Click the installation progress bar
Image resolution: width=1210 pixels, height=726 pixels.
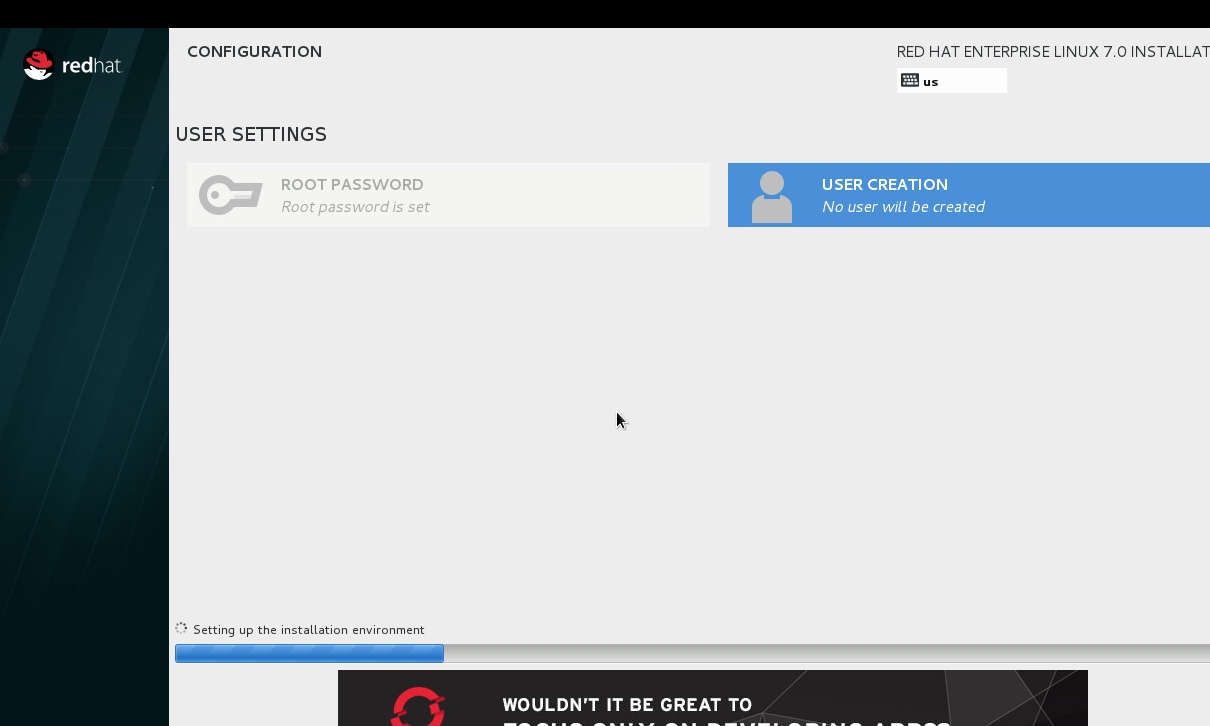[x=692, y=653]
